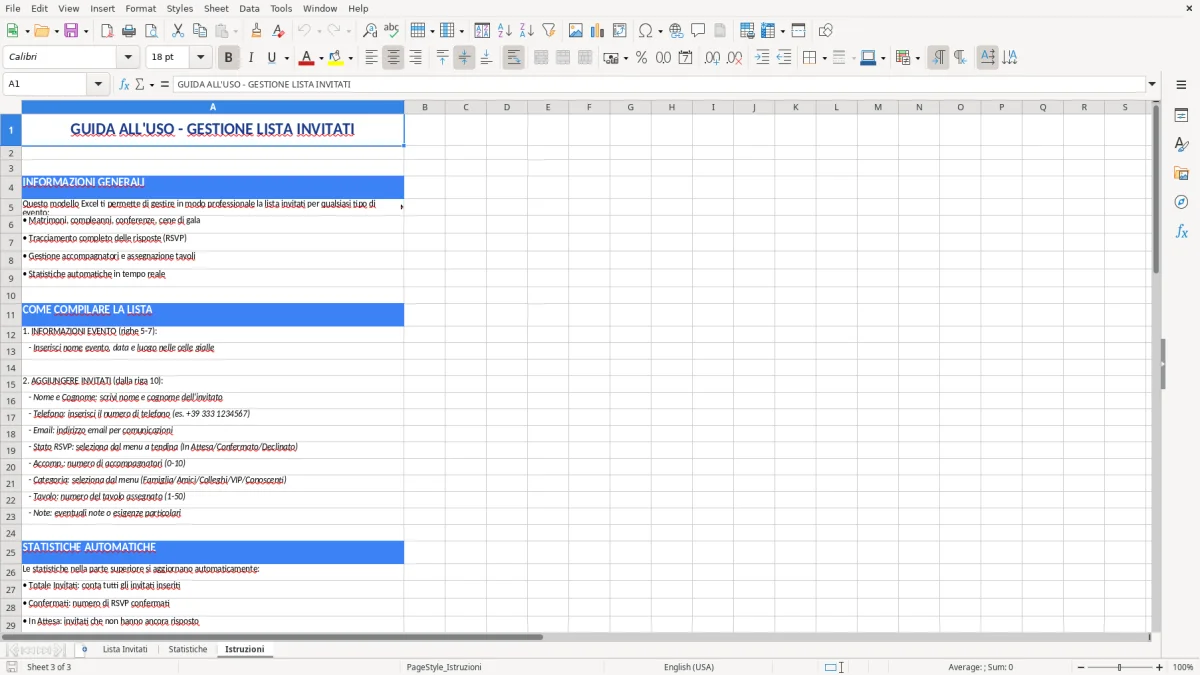Open the Data menu
This screenshot has height=675, width=1200.
[248, 8]
